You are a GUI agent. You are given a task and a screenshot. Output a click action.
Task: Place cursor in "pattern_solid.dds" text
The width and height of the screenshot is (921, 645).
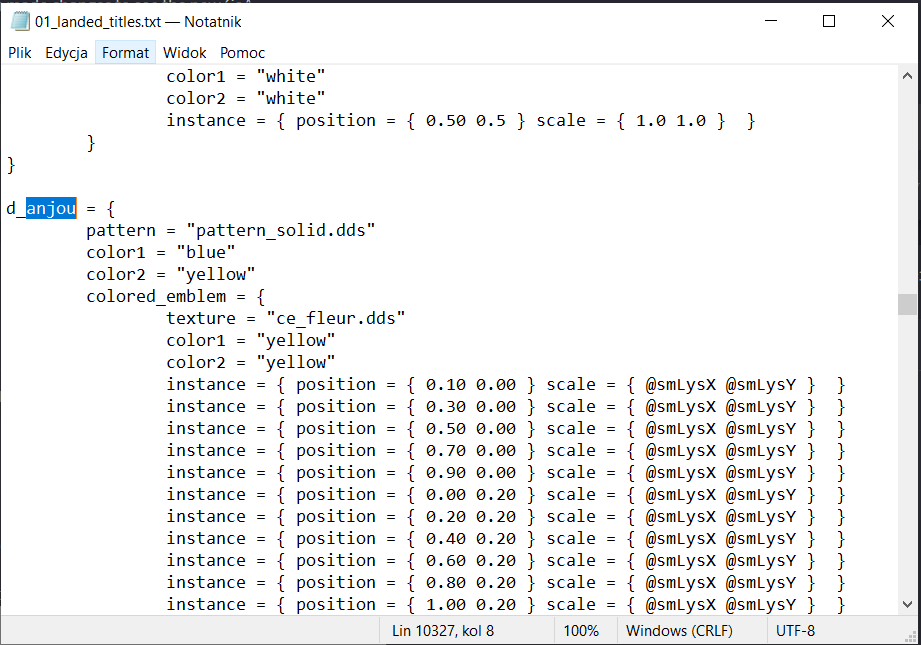[x=280, y=230]
